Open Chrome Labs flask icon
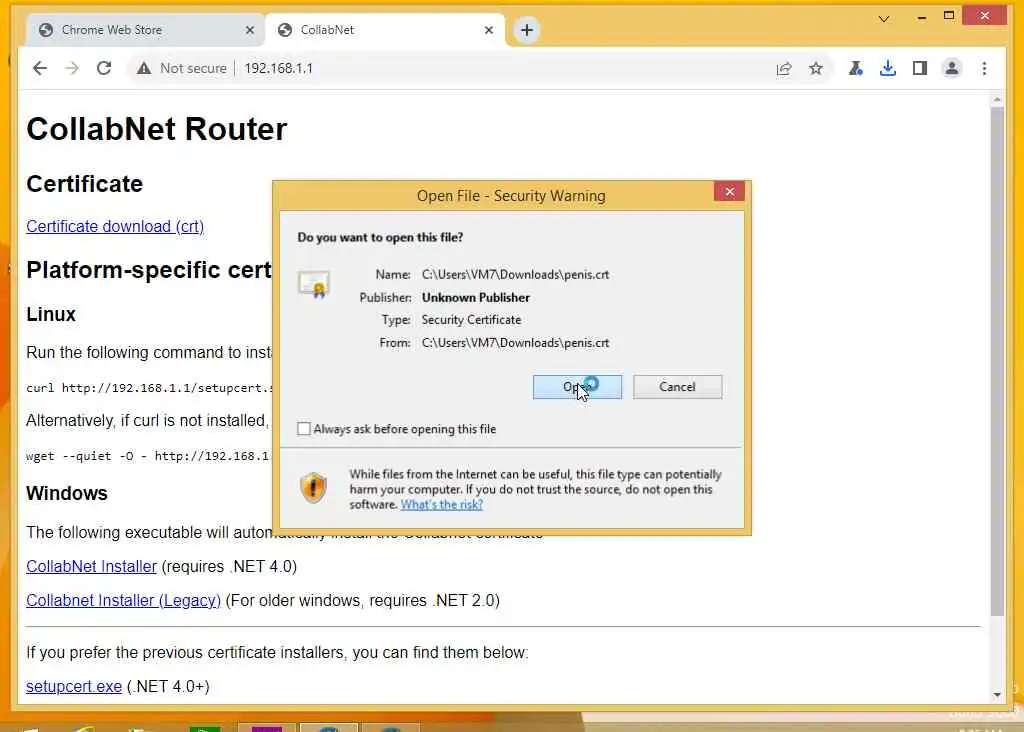The width and height of the screenshot is (1024, 732). [x=856, y=68]
